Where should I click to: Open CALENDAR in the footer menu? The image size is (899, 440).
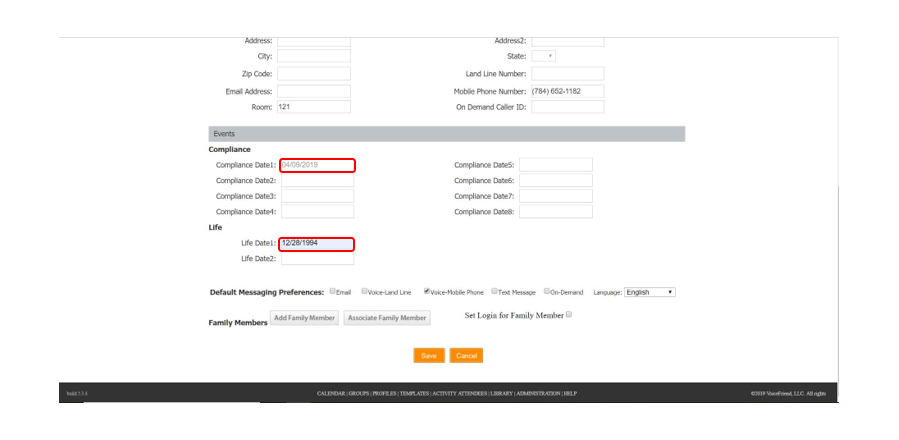pyautogui.click(x=331, y=394)
